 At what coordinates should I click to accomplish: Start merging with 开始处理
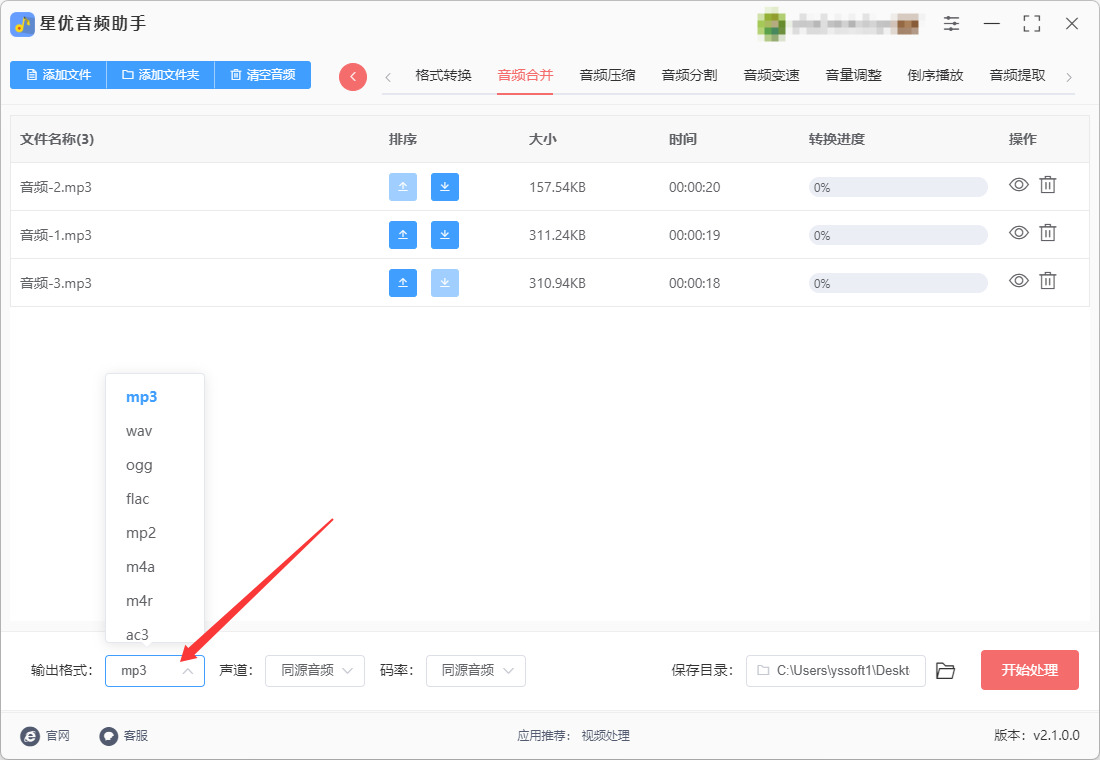1030,670
